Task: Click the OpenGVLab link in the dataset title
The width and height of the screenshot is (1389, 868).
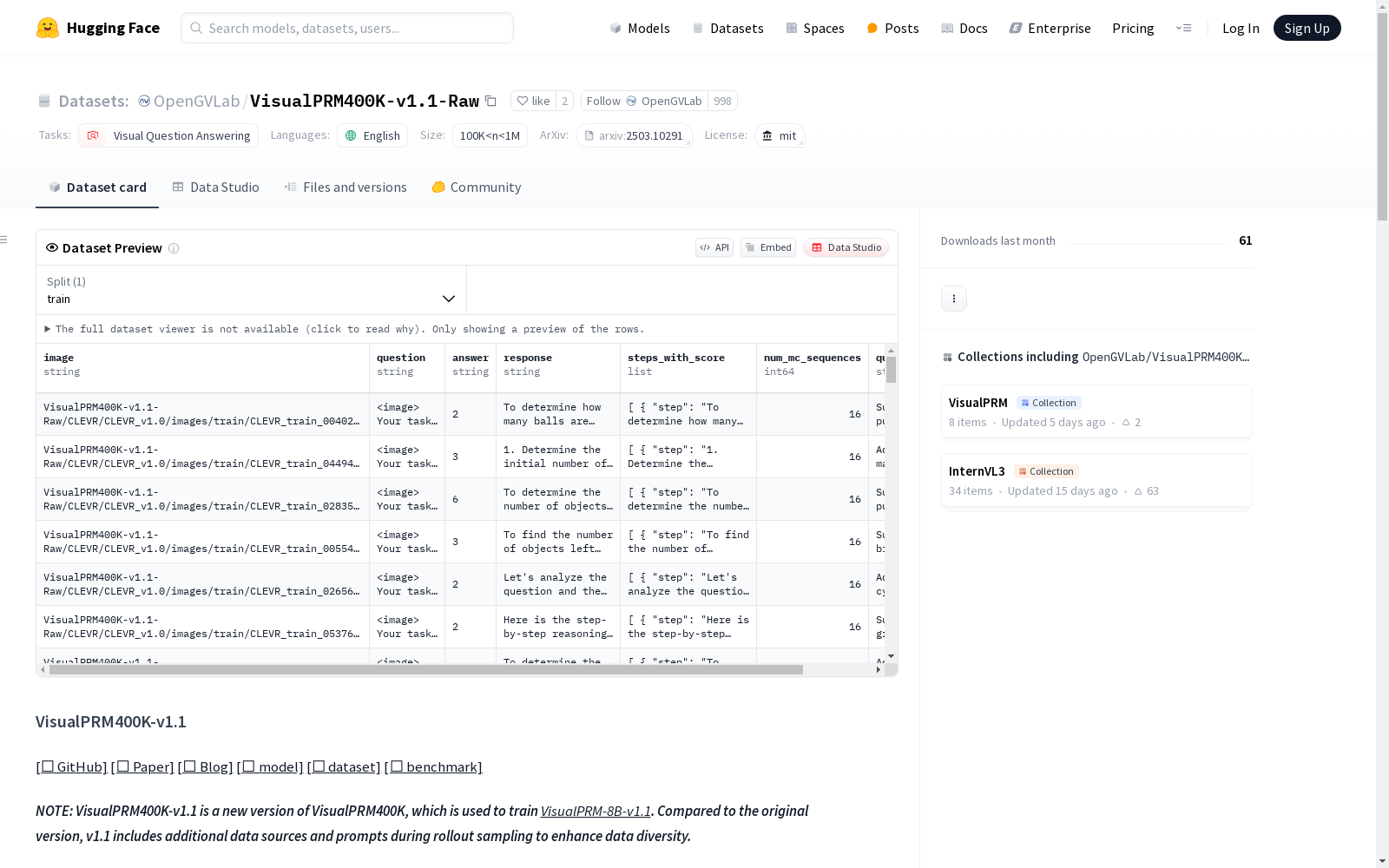Action: point(196,101)
